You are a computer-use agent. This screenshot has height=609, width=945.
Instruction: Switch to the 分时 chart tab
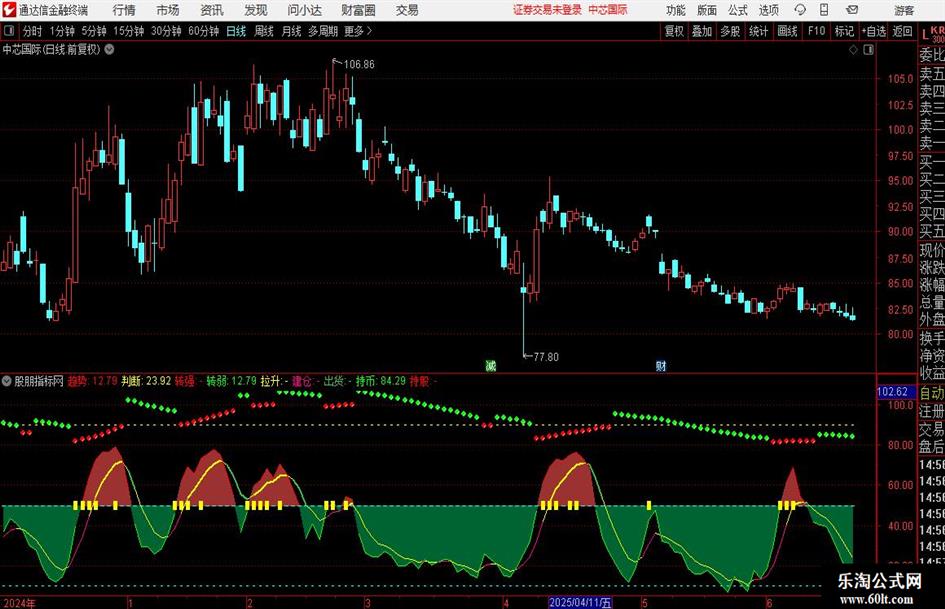(x=32, y=31)
